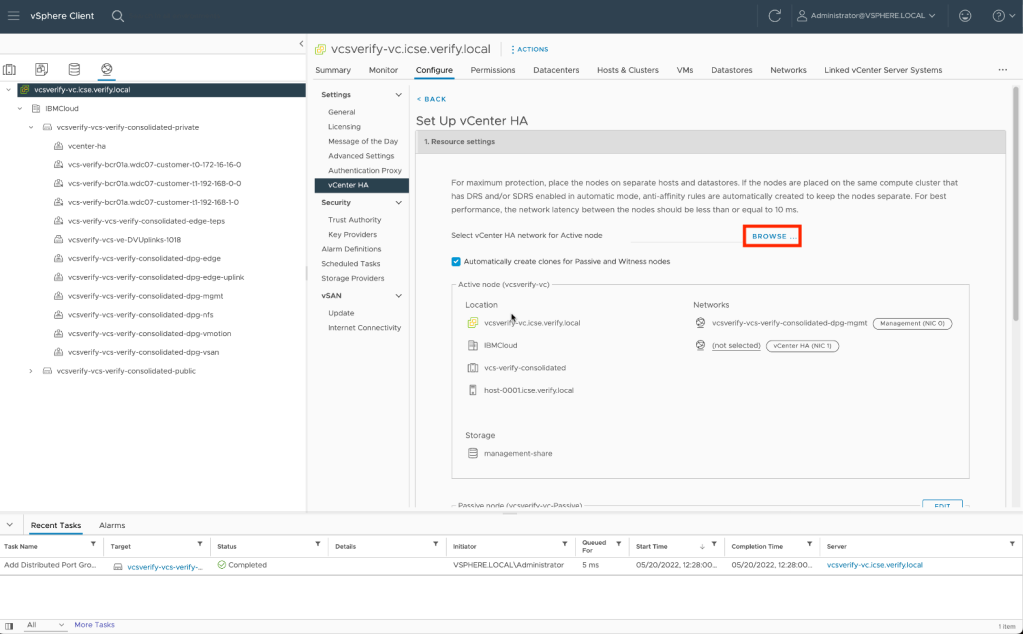This screenshot has height=634, width=1023.
Task: Collapse the IBMCloud datacenter tree node
Action: tap(21, 108)
